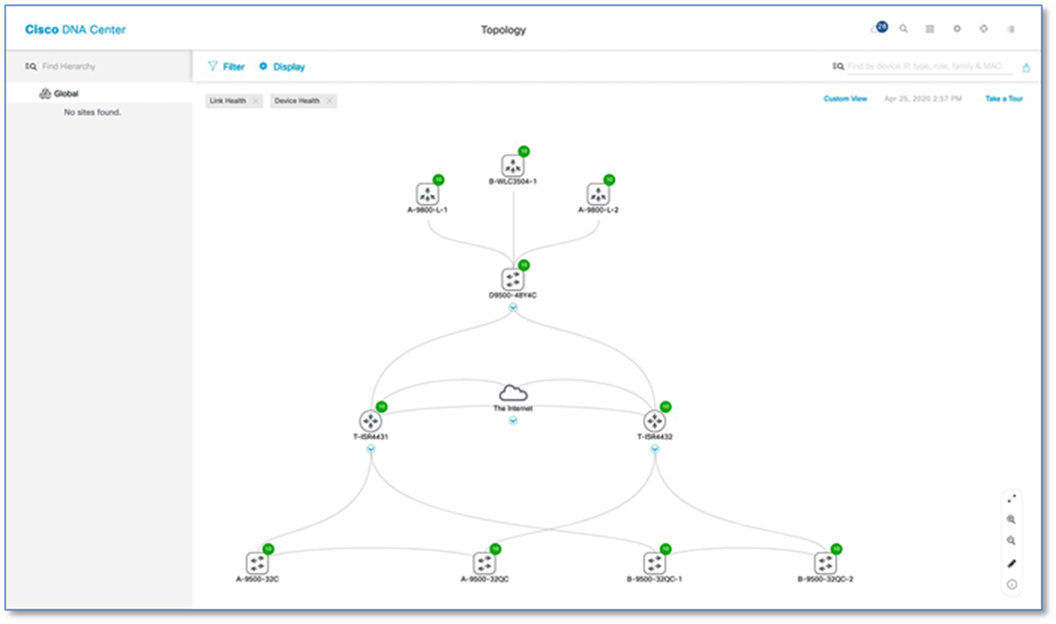
Task: Click the Topology page title
Action: pos(503,30)
